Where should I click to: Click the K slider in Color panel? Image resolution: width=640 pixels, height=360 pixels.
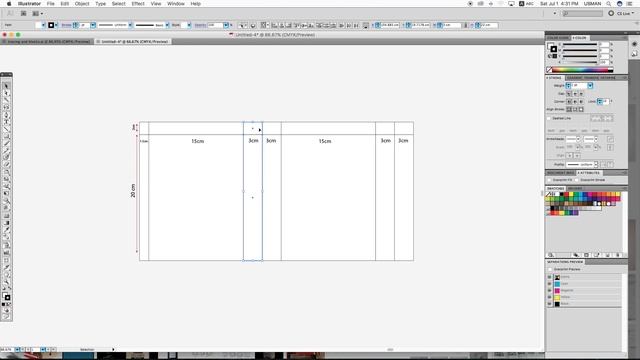click(580, 62)
